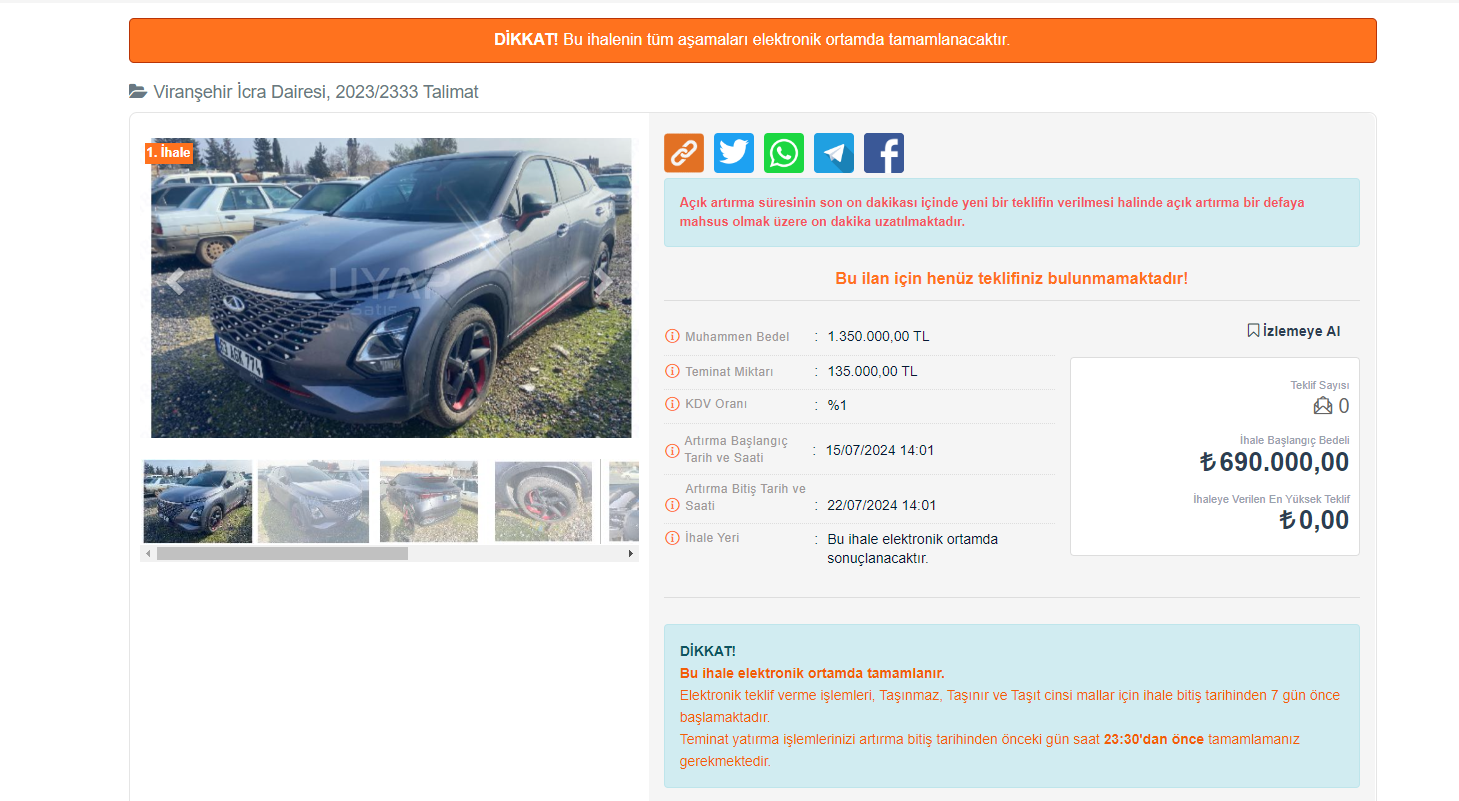Open the second thumbnail photo of the car
The width and height of the screenshot is (1459, 801).
pyautogui.click(x=313, y=501)
